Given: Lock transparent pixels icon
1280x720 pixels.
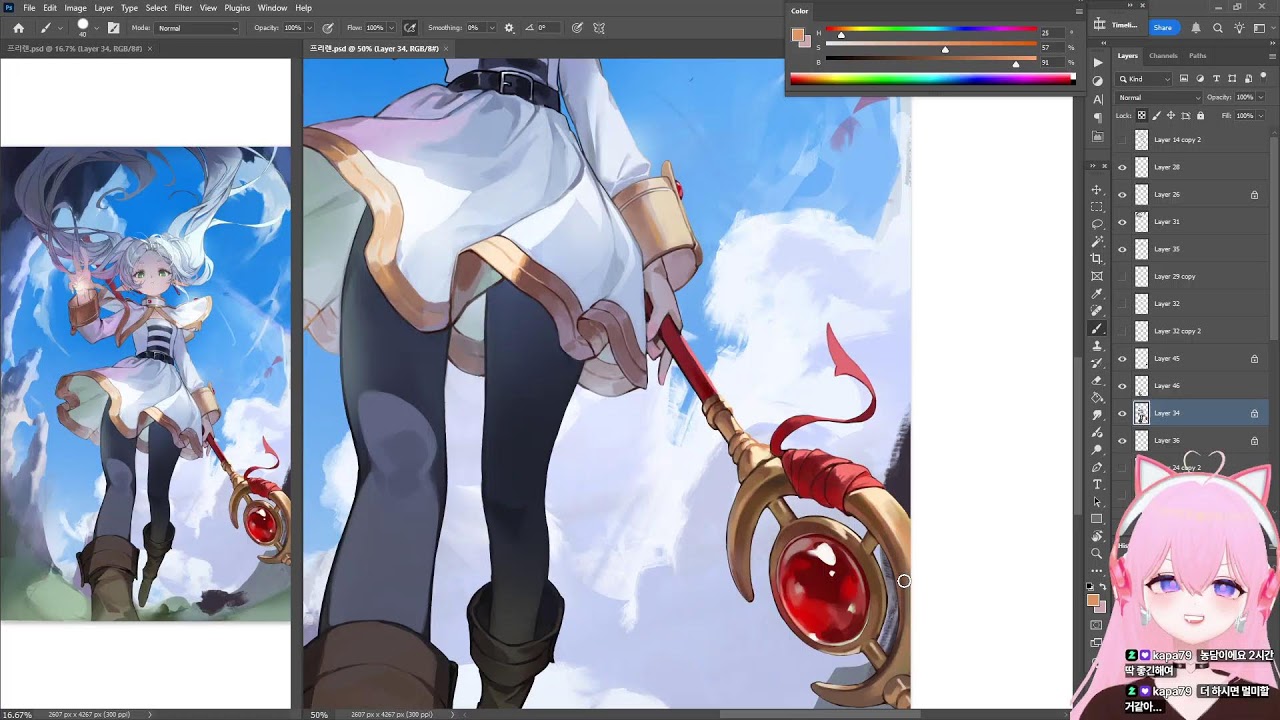Looking at the screenshot, I should tap(1142, 116).
